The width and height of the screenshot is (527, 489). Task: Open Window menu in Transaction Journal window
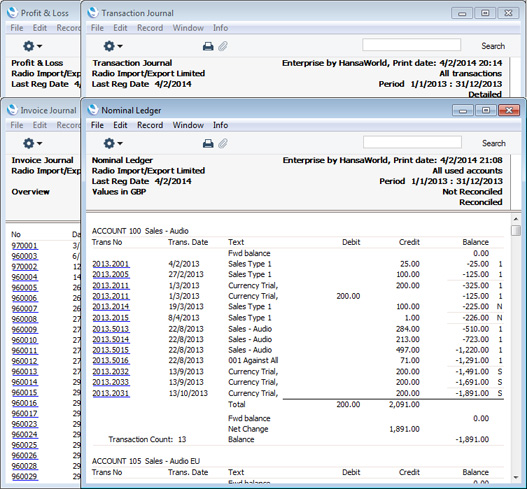[x=188, y=28]
